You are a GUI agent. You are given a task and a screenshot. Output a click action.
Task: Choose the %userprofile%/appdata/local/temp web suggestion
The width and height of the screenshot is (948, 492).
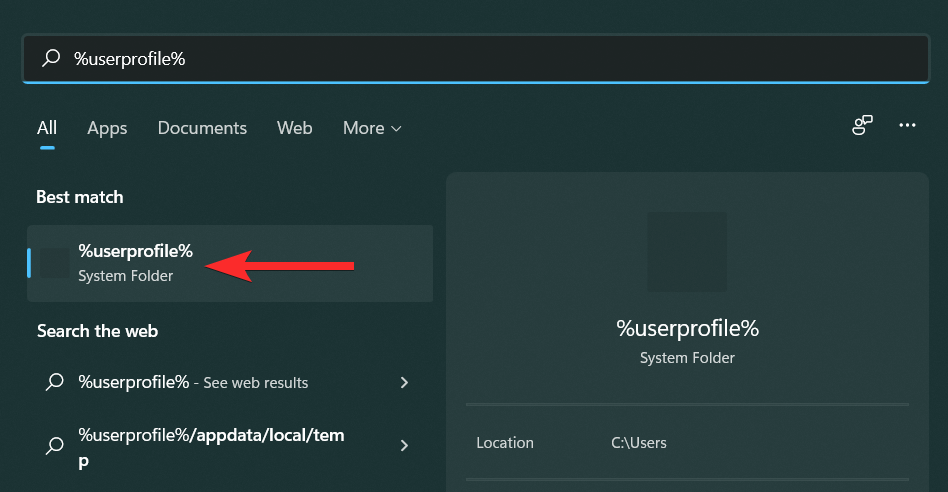[x=210, y=446]
